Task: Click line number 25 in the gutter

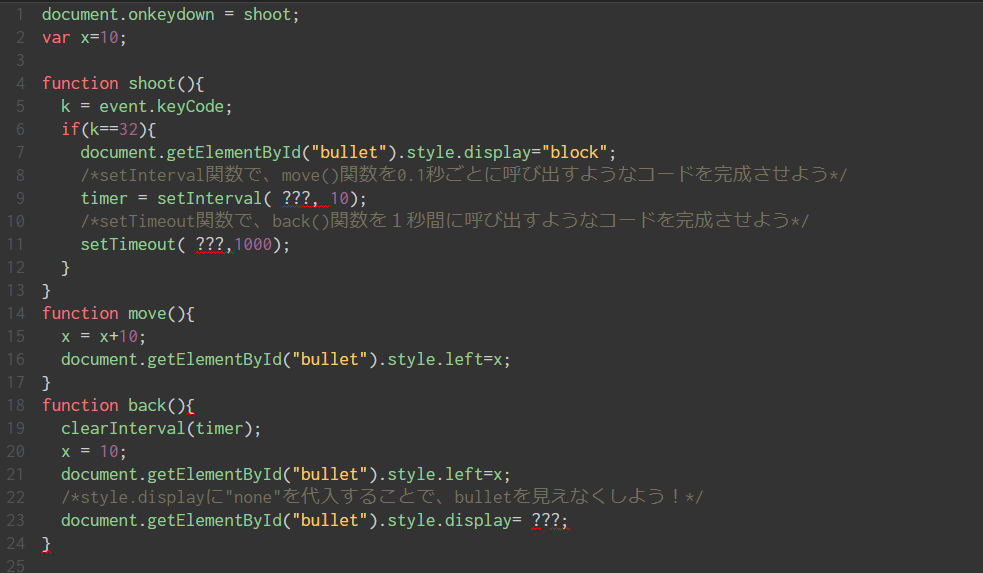Action: pos(18,565)
